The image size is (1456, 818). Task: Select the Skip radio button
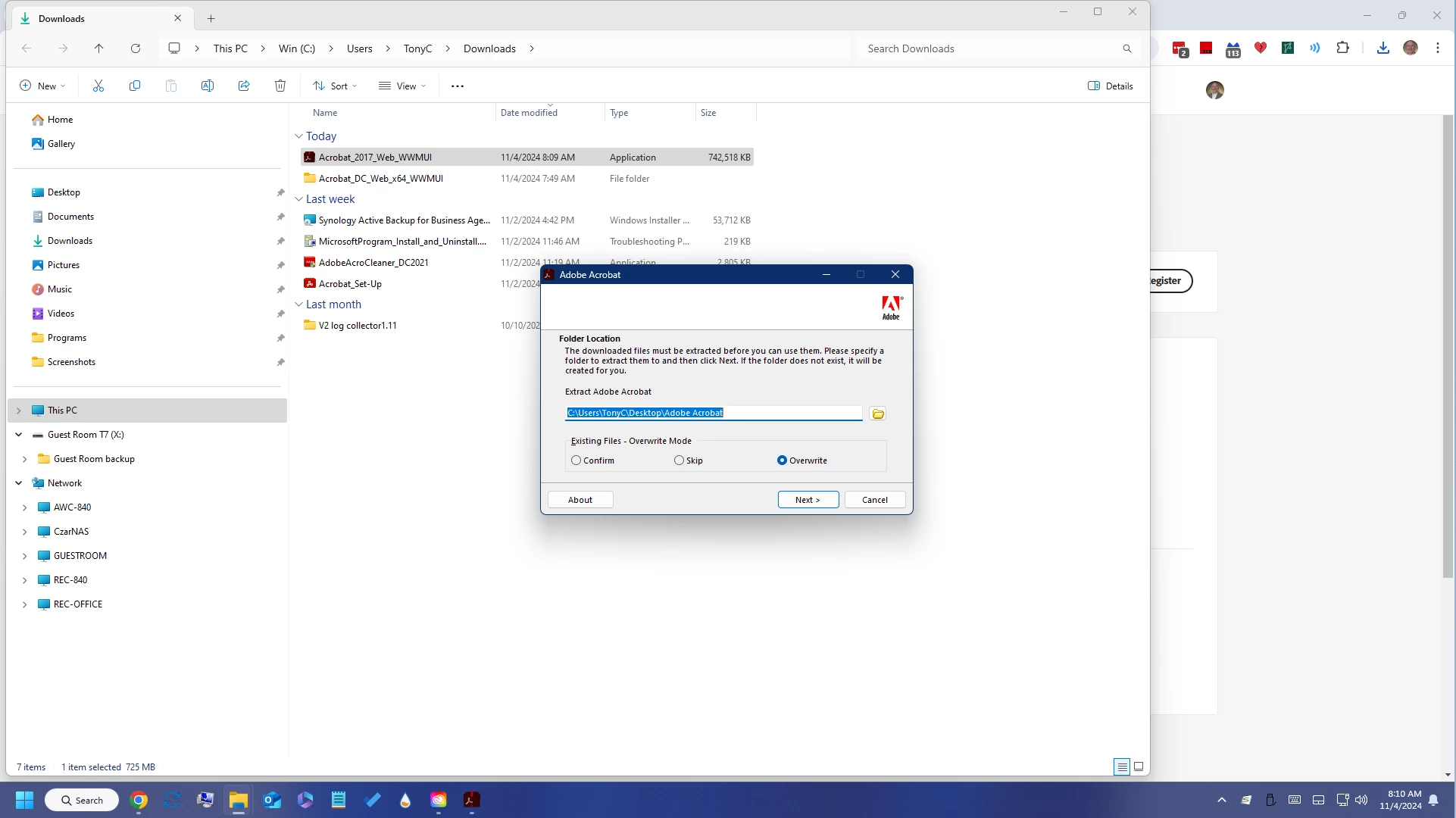coord(680,461)
